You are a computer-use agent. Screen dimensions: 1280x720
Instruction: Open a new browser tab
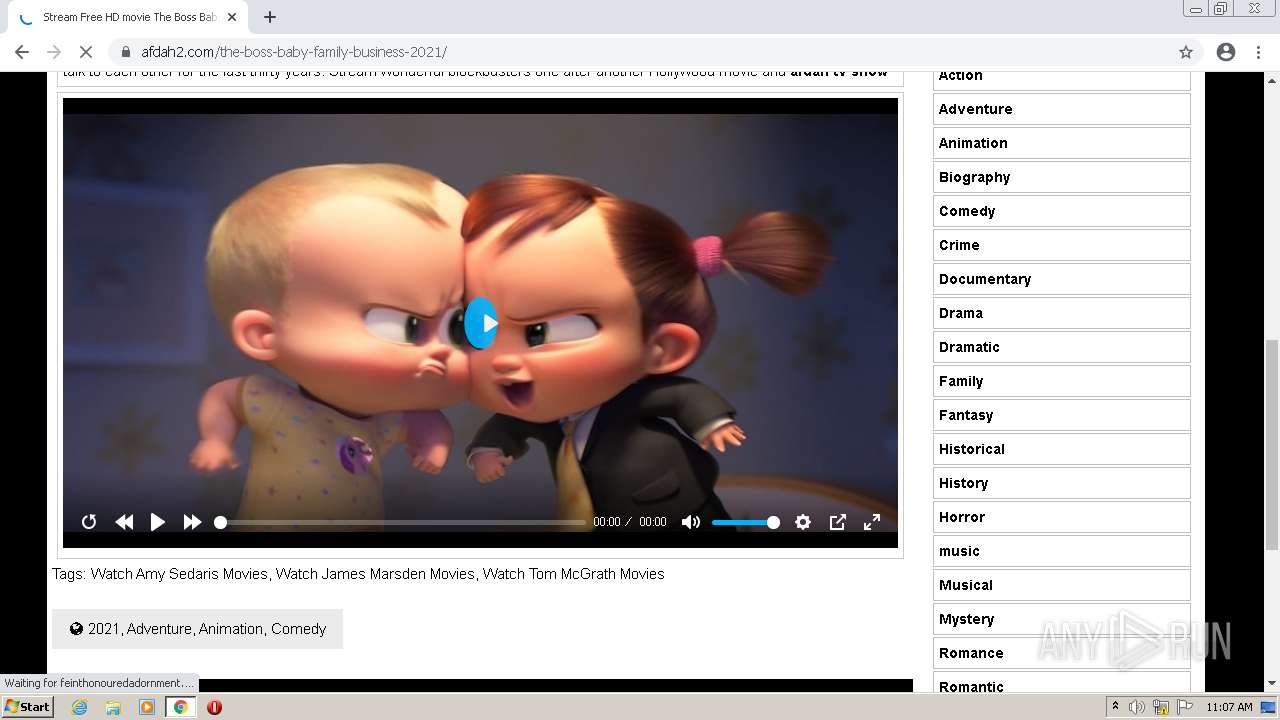click(270, 17)
